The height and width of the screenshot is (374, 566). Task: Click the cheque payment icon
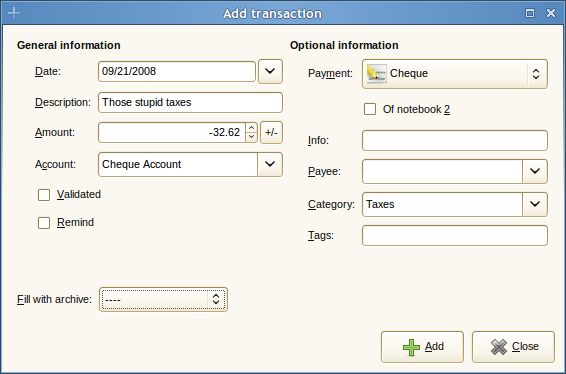pos(376,74)
